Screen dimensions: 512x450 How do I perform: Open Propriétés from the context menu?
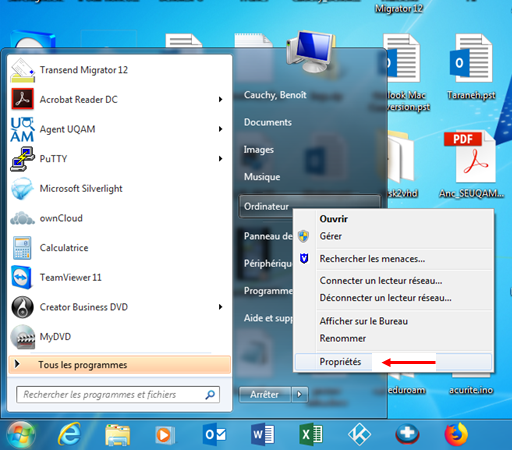pos(393,362)
